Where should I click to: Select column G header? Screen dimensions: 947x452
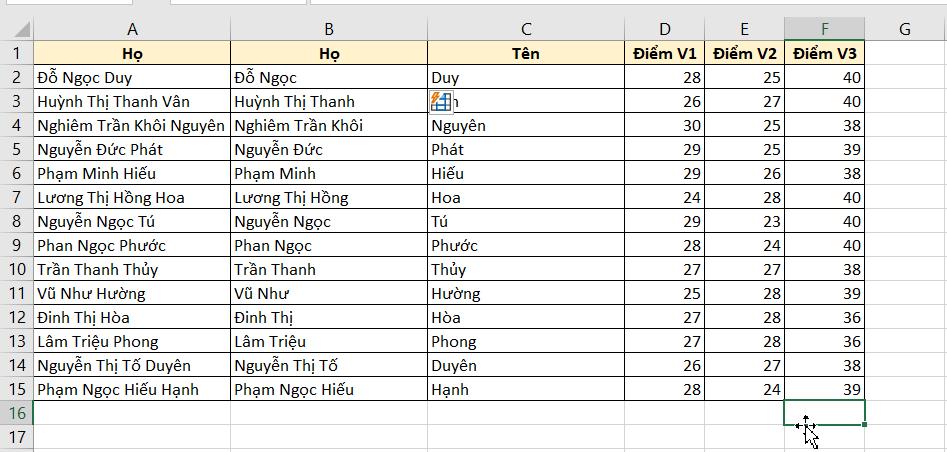click(905, 30)
